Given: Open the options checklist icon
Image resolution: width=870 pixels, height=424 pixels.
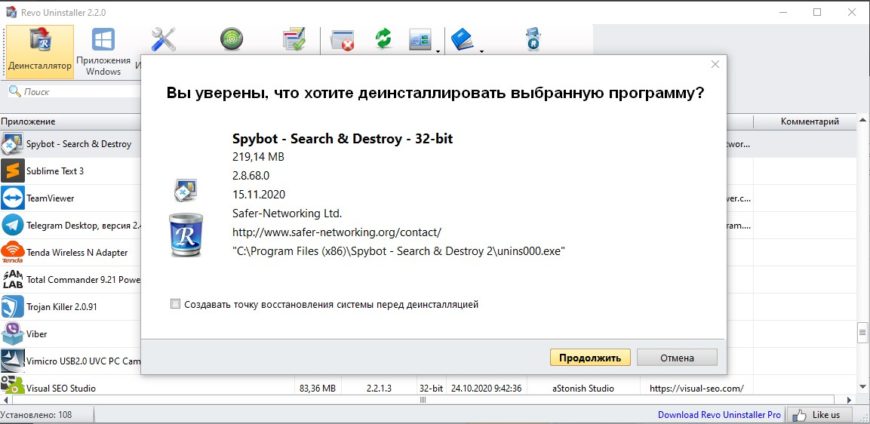Looking at the screenshot, I should (294, 40).
